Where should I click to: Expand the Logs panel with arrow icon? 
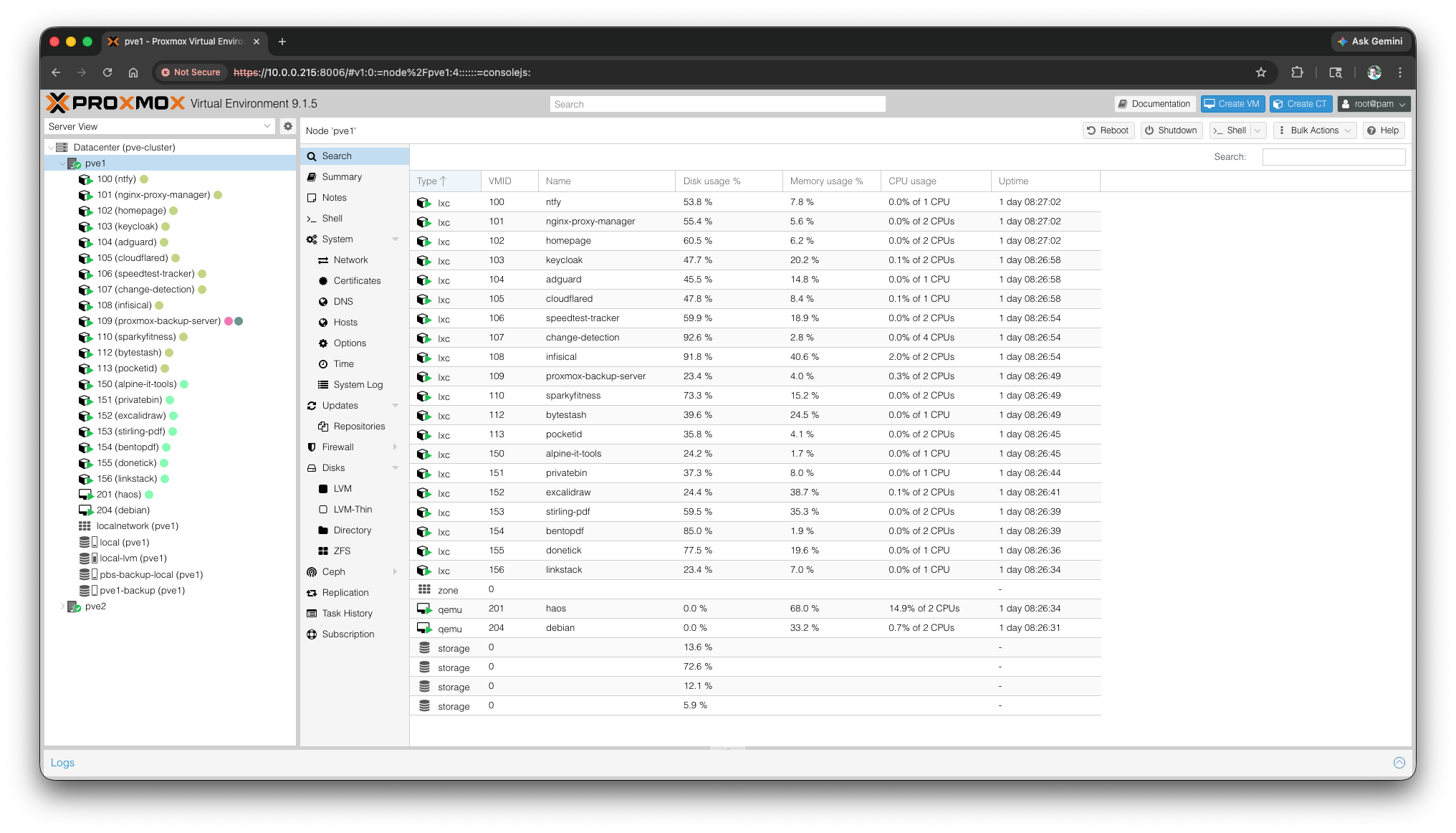coord(1399,763)
